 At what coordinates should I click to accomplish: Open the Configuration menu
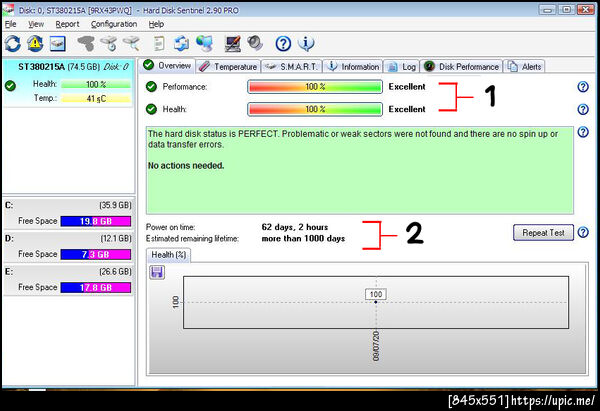click(x=114, y=24)
